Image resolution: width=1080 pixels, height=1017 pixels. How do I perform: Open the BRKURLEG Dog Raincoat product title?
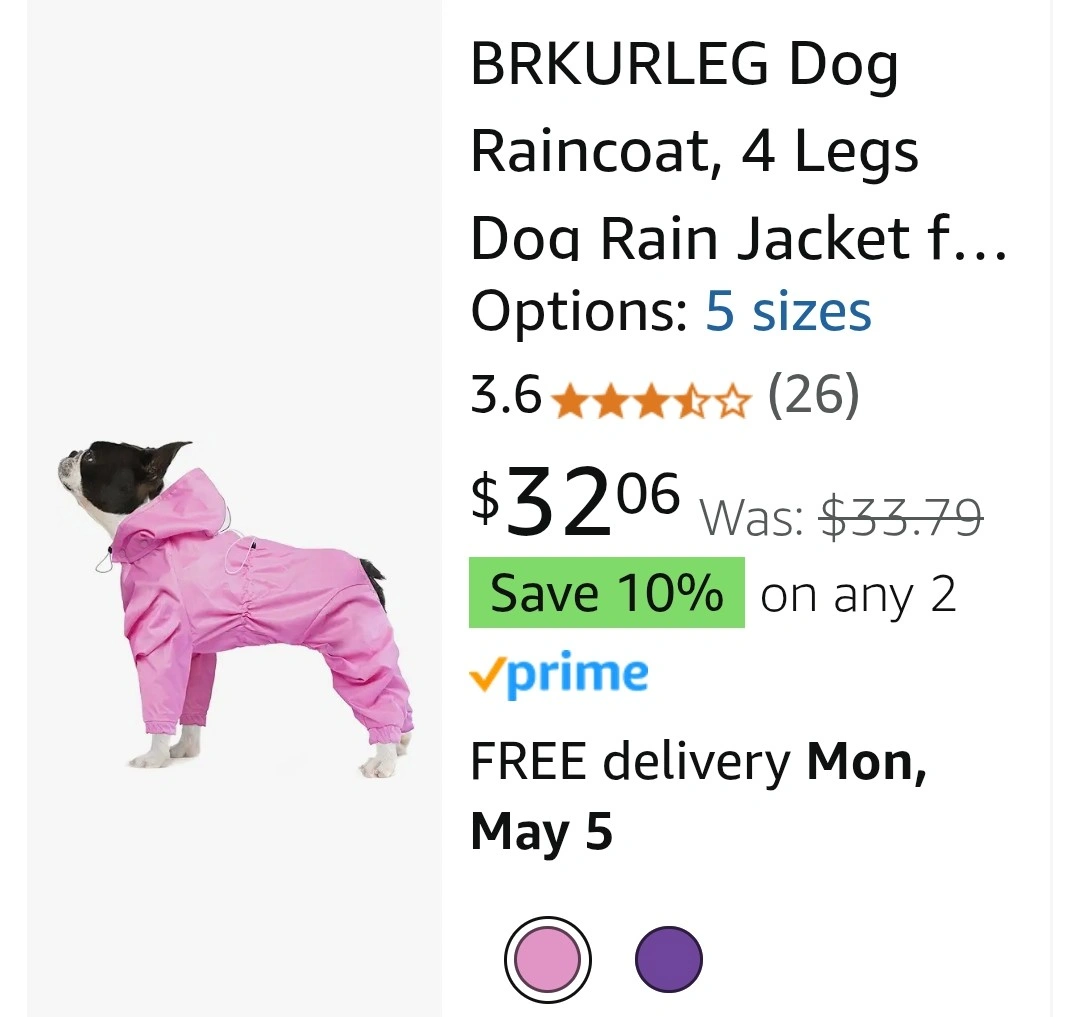(x=738, y=150)
